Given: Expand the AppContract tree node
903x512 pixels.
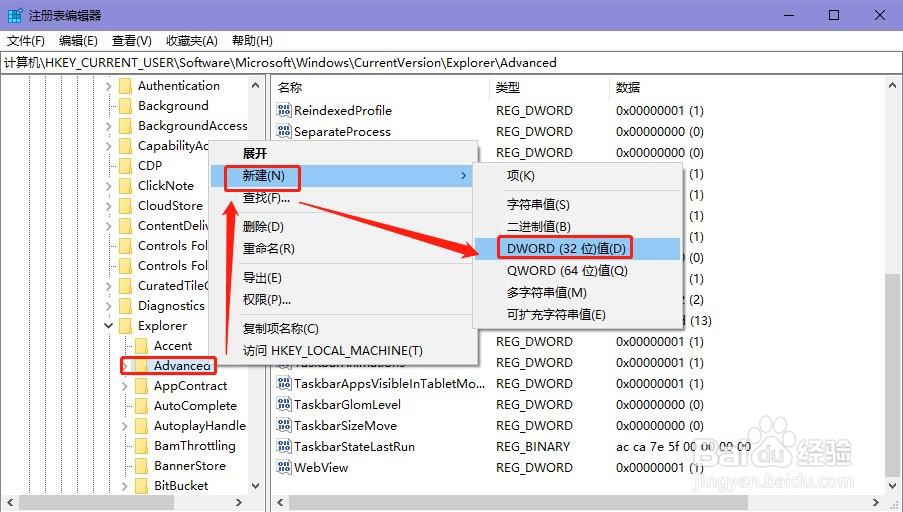Looking at the screenshot, I should [124, 386].
